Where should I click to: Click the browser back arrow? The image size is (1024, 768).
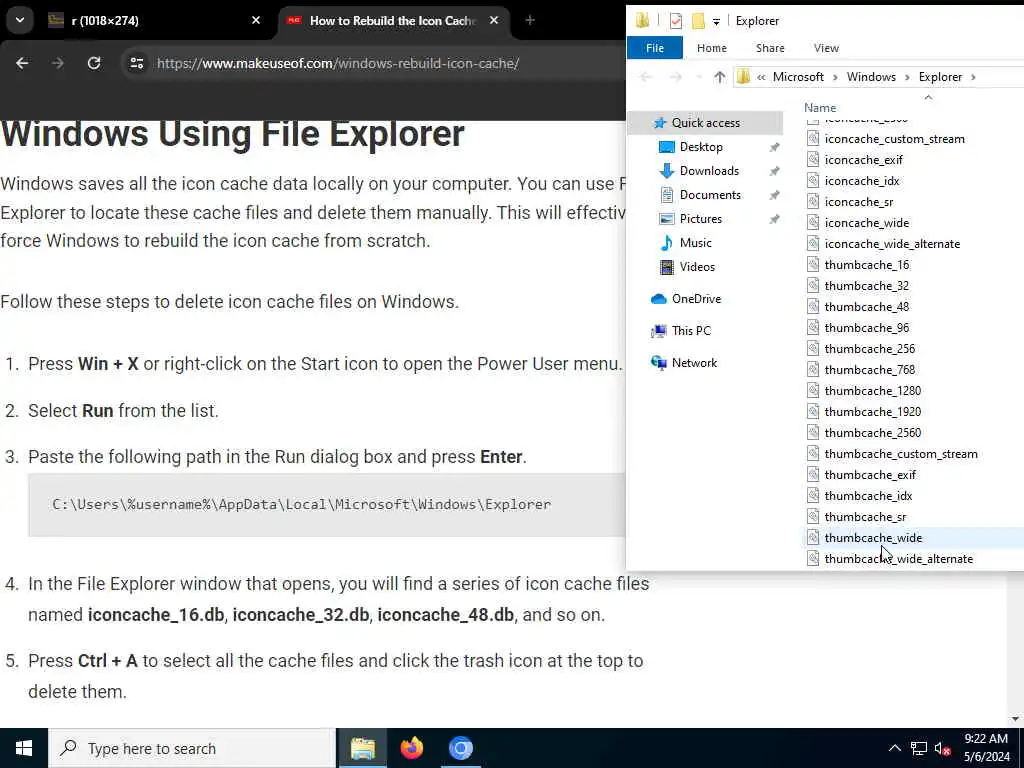(22, 63)
